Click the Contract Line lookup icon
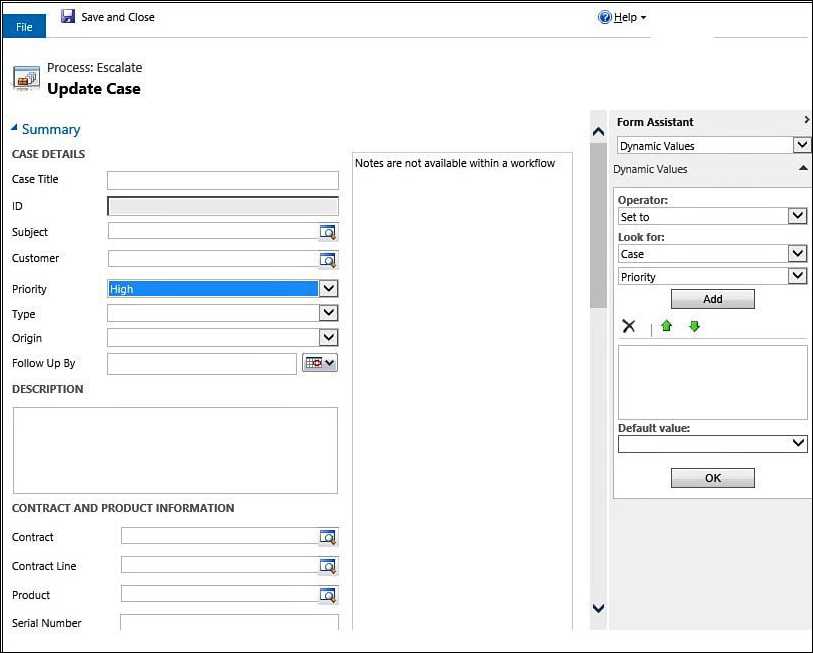The height and width of the screenshot is (653, 813). [328, 566]
